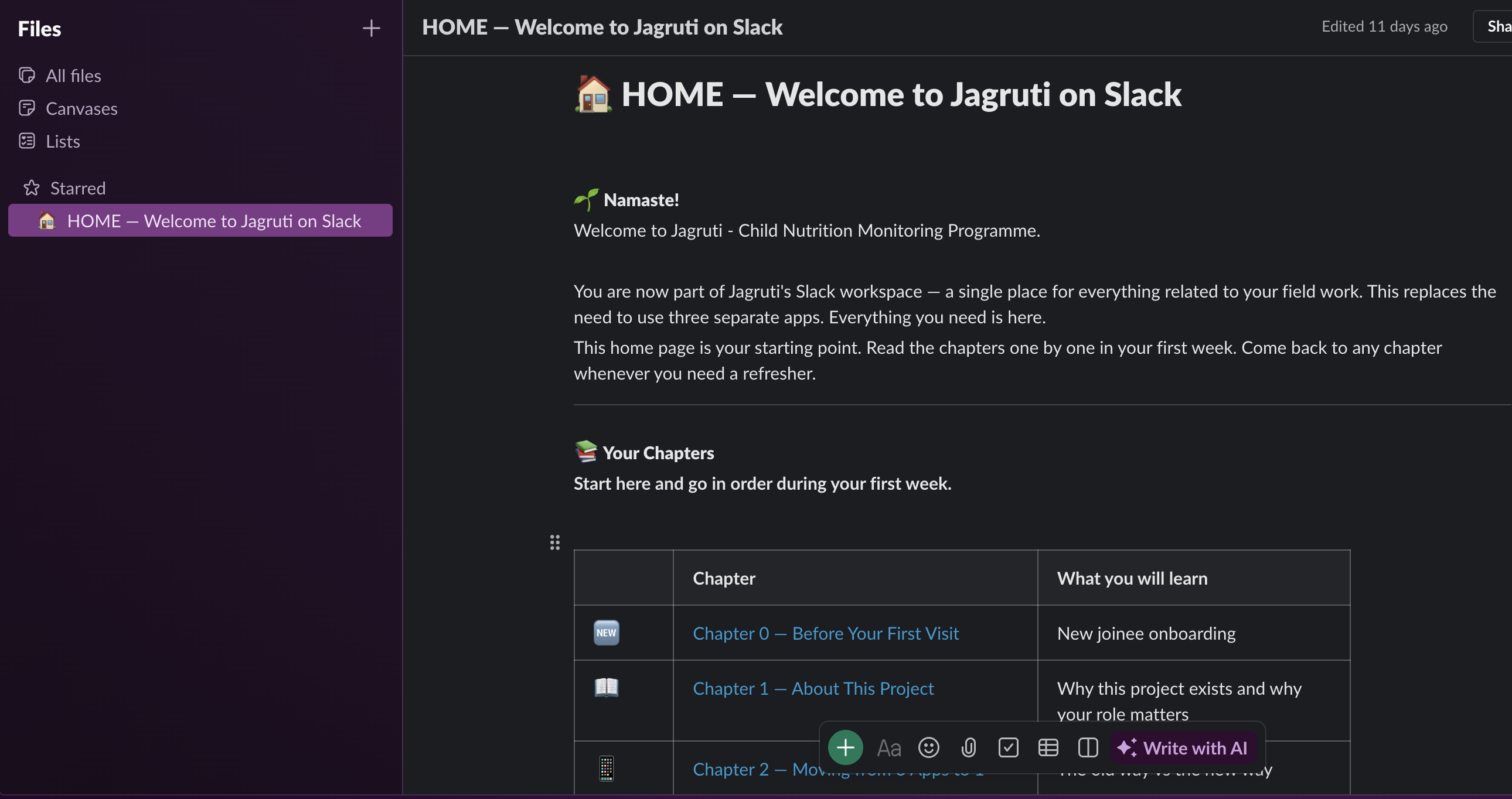1512x799 pixels.
Task: Click the paperclip attach file icon
Action: tap(969, 747)
